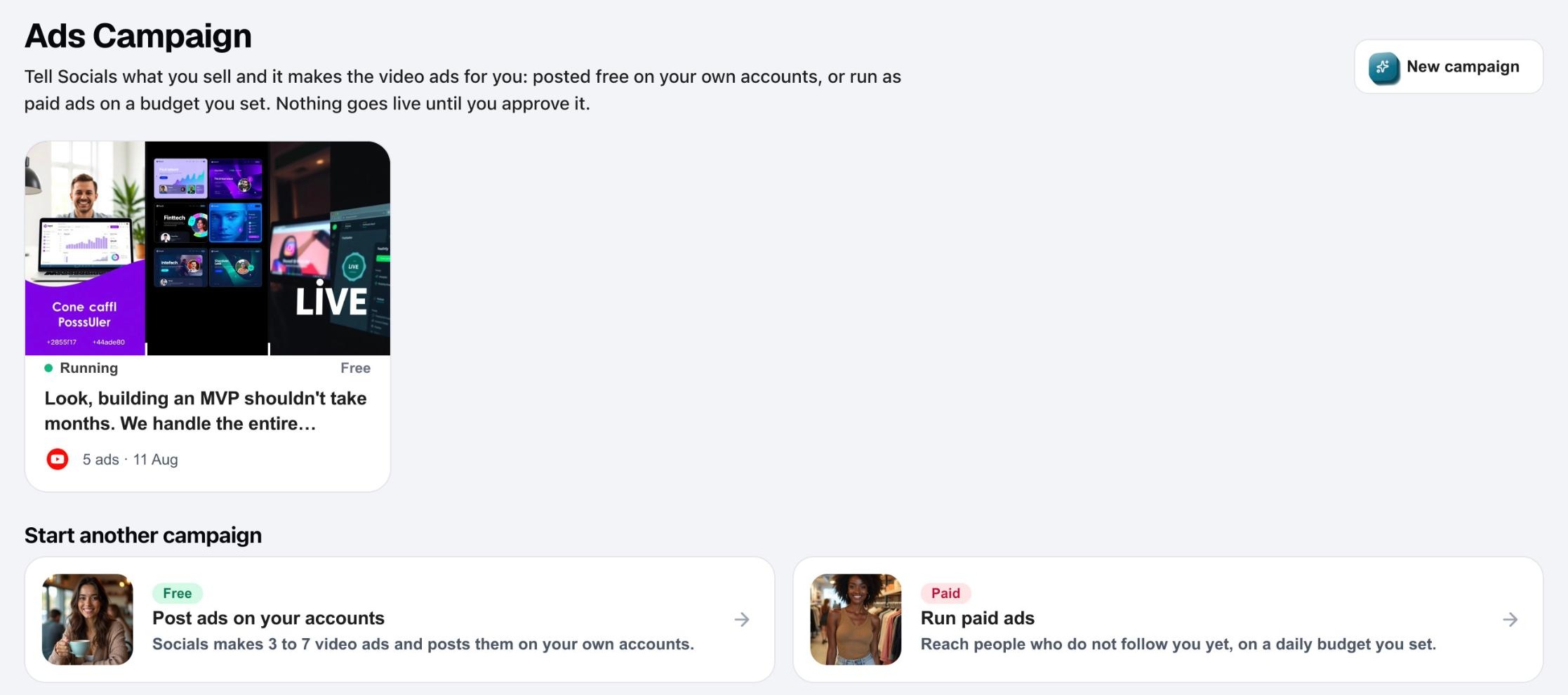The height and width of the screenshot is (695, 1568).
Task: Open the MVP campaign title text
Action: [x=206, y=411]
